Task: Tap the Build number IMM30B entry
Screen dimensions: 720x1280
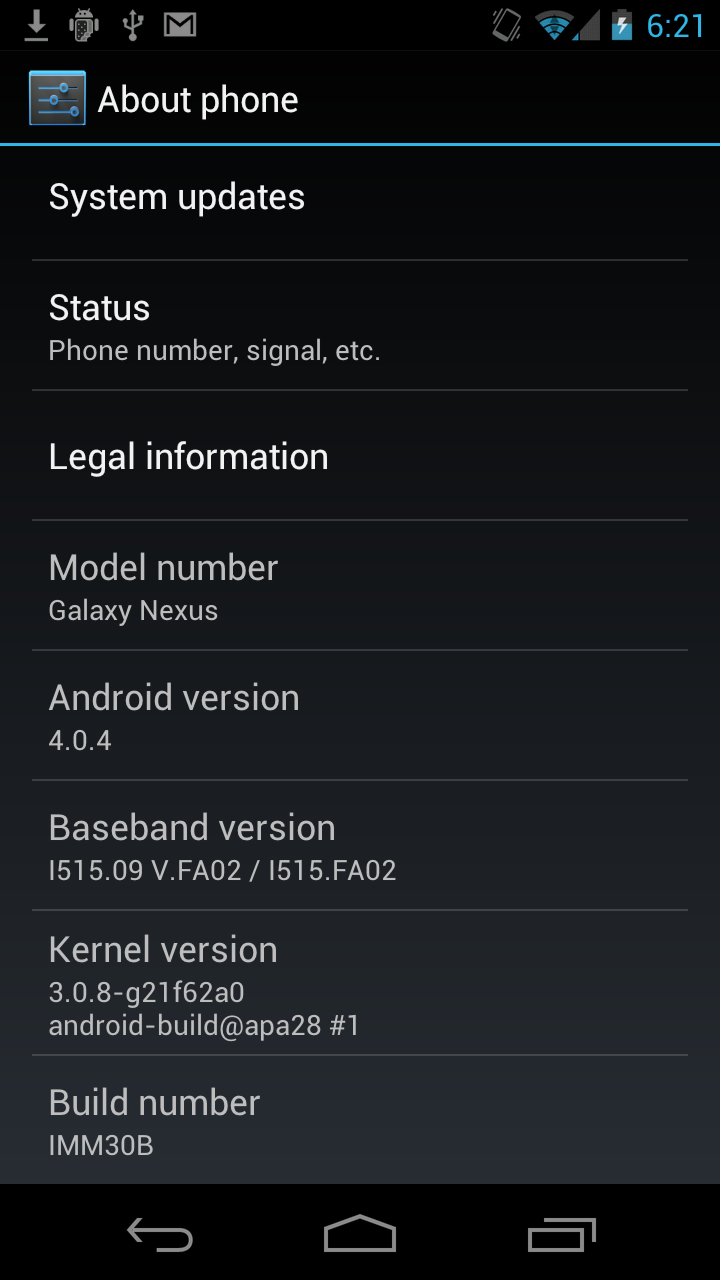Action: point(360,1120)
